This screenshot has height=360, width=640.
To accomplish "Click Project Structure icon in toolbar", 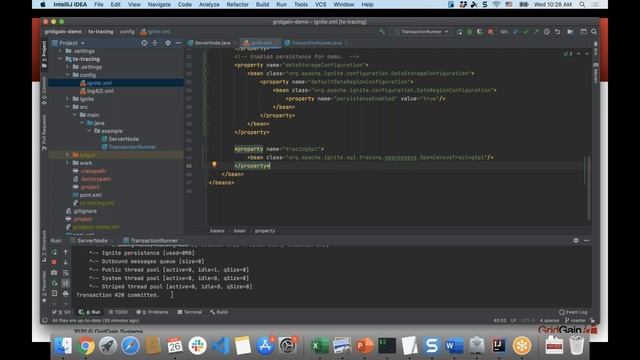I will (570, 31).
